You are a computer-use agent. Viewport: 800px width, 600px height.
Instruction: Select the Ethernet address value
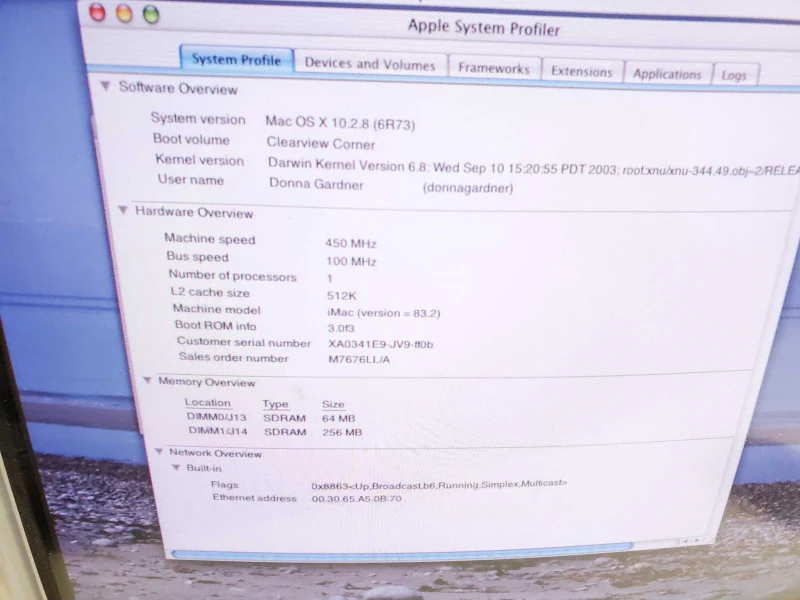point(356,498)
